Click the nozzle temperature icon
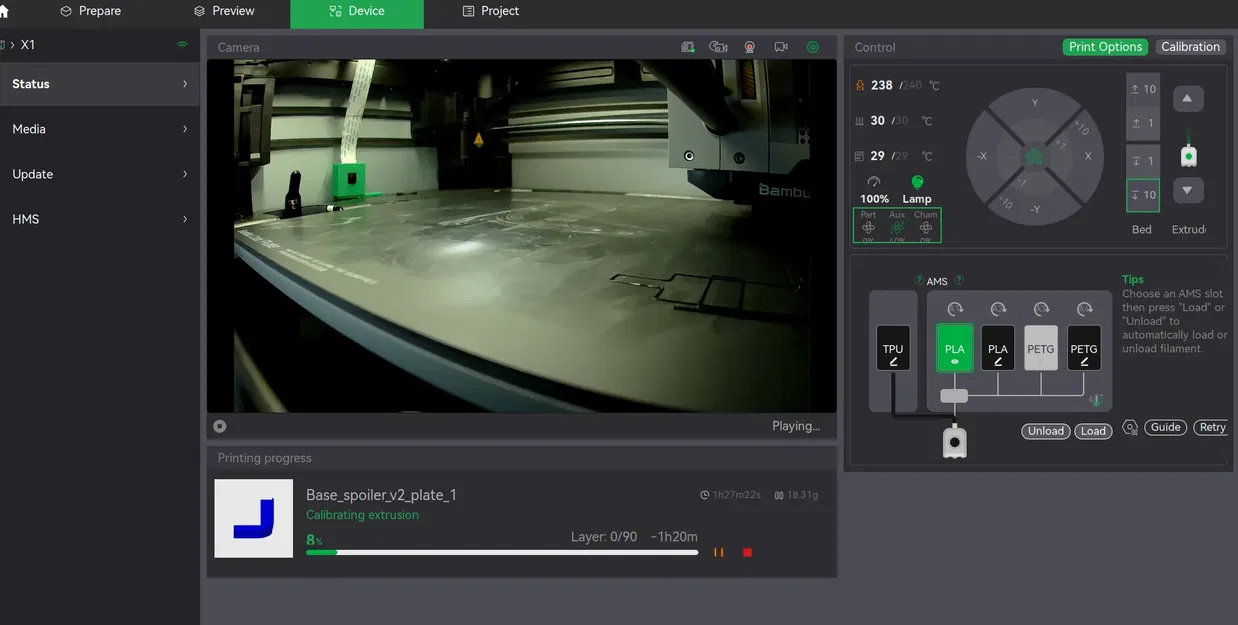 tap(859, 86)
